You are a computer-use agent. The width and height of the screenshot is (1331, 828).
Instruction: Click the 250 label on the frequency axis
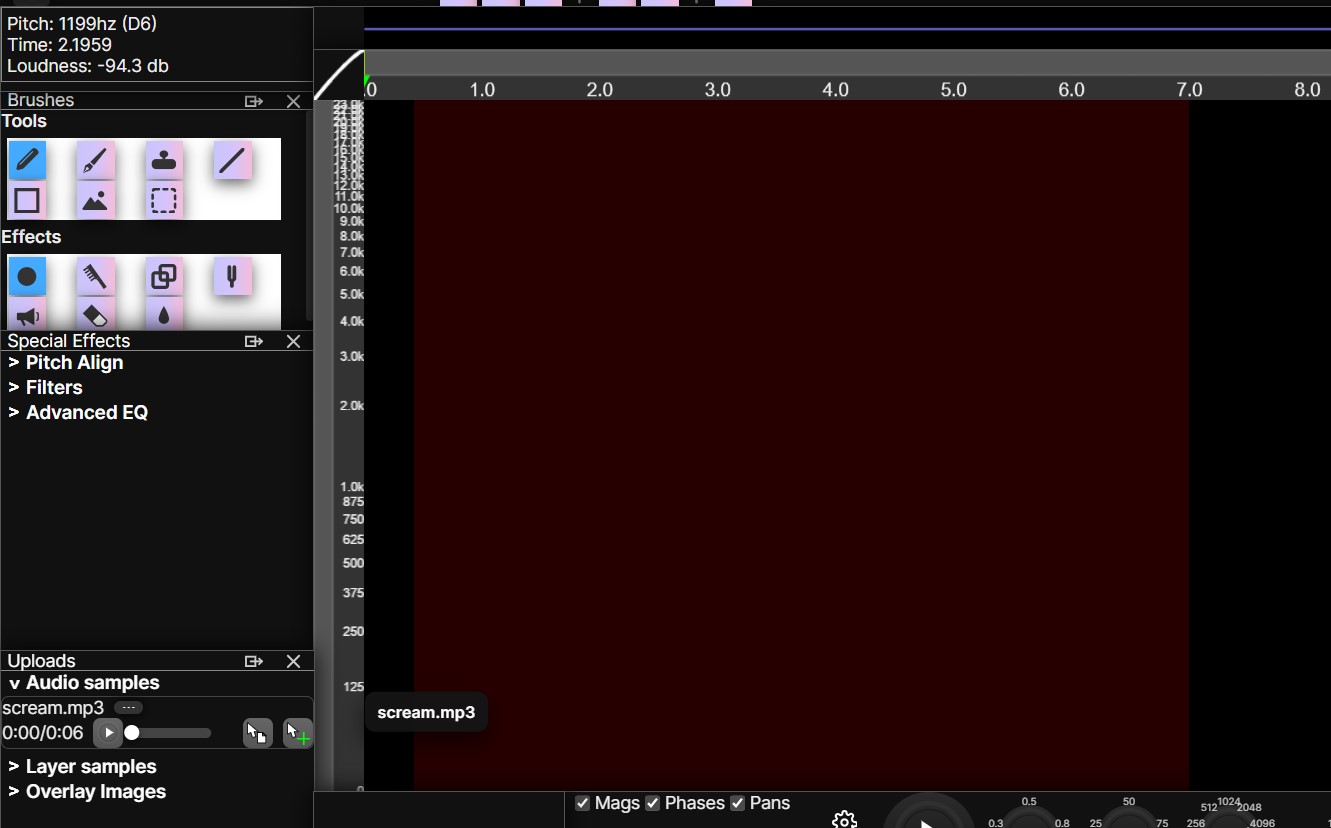[x=353, y=631]
